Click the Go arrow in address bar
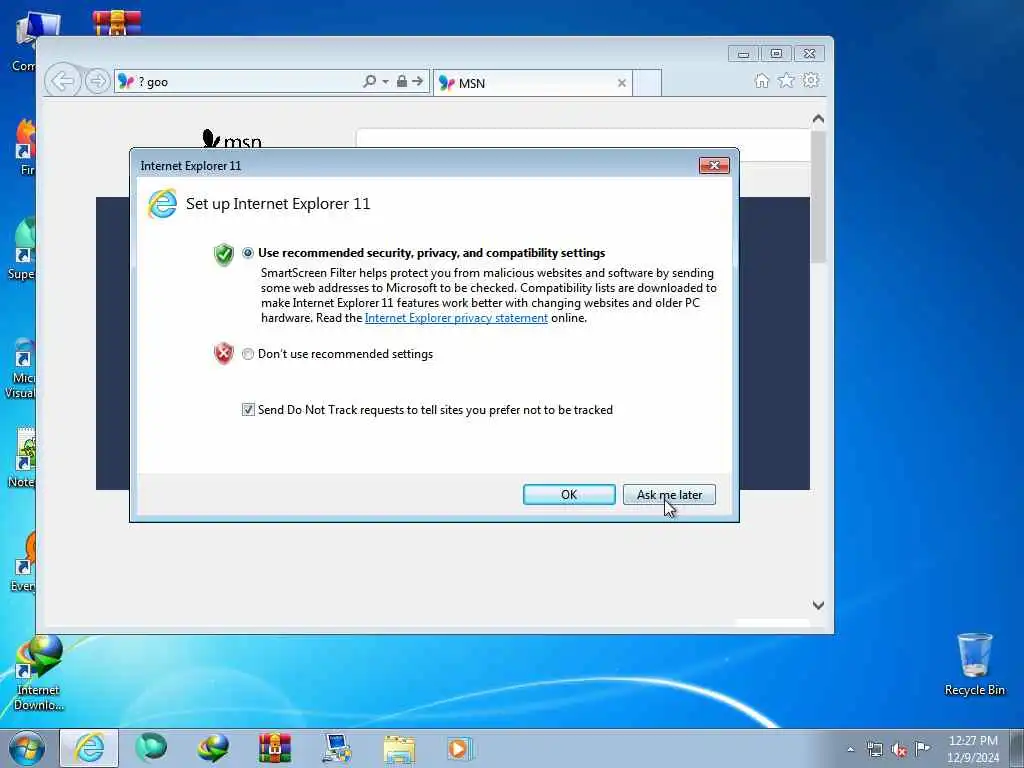The height and width of the screenshot is (768, 1024). [418, 81]
